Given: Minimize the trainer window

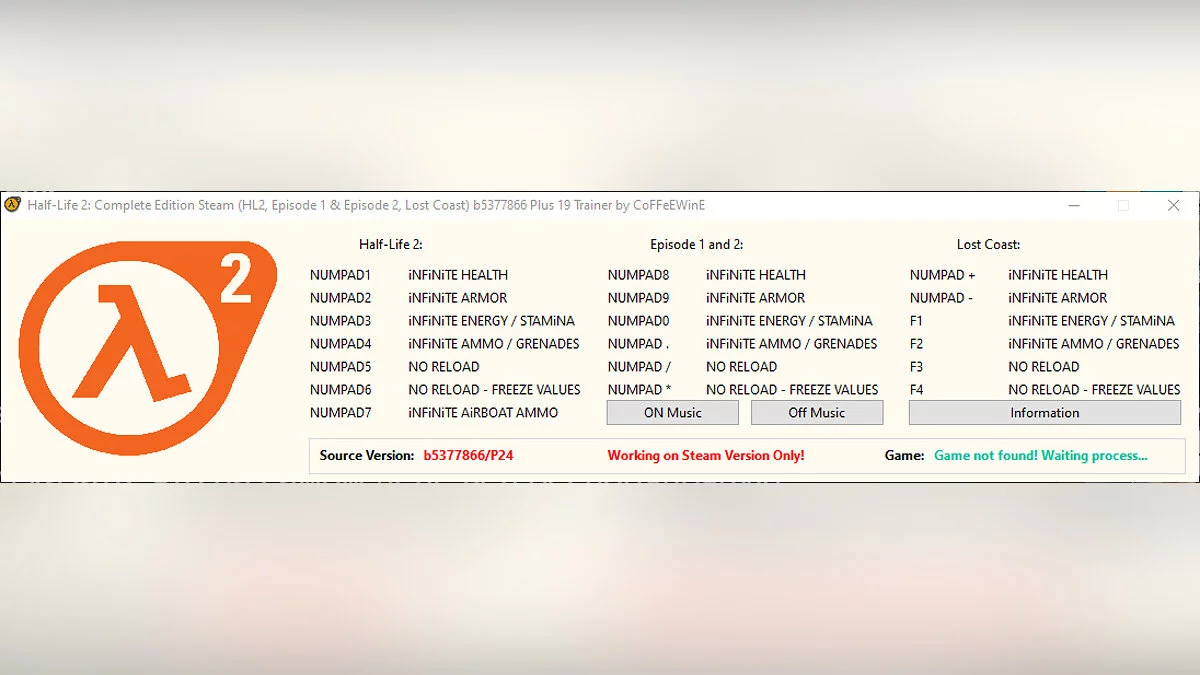Looking at the screenshot, I should point(1073,205).
